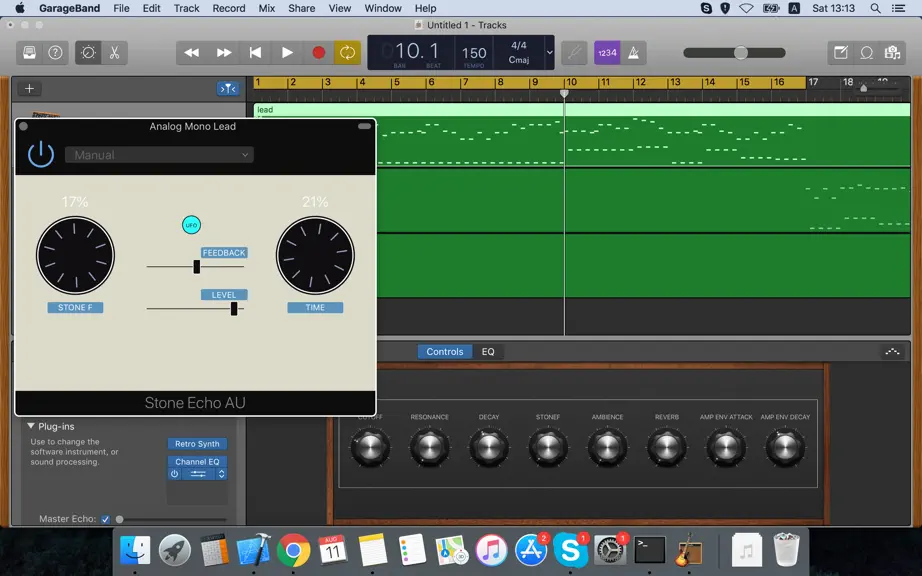The height and width of the screenshot is (576, 922).
Task: Click the tuner fork icon
Action: (574, 53)
